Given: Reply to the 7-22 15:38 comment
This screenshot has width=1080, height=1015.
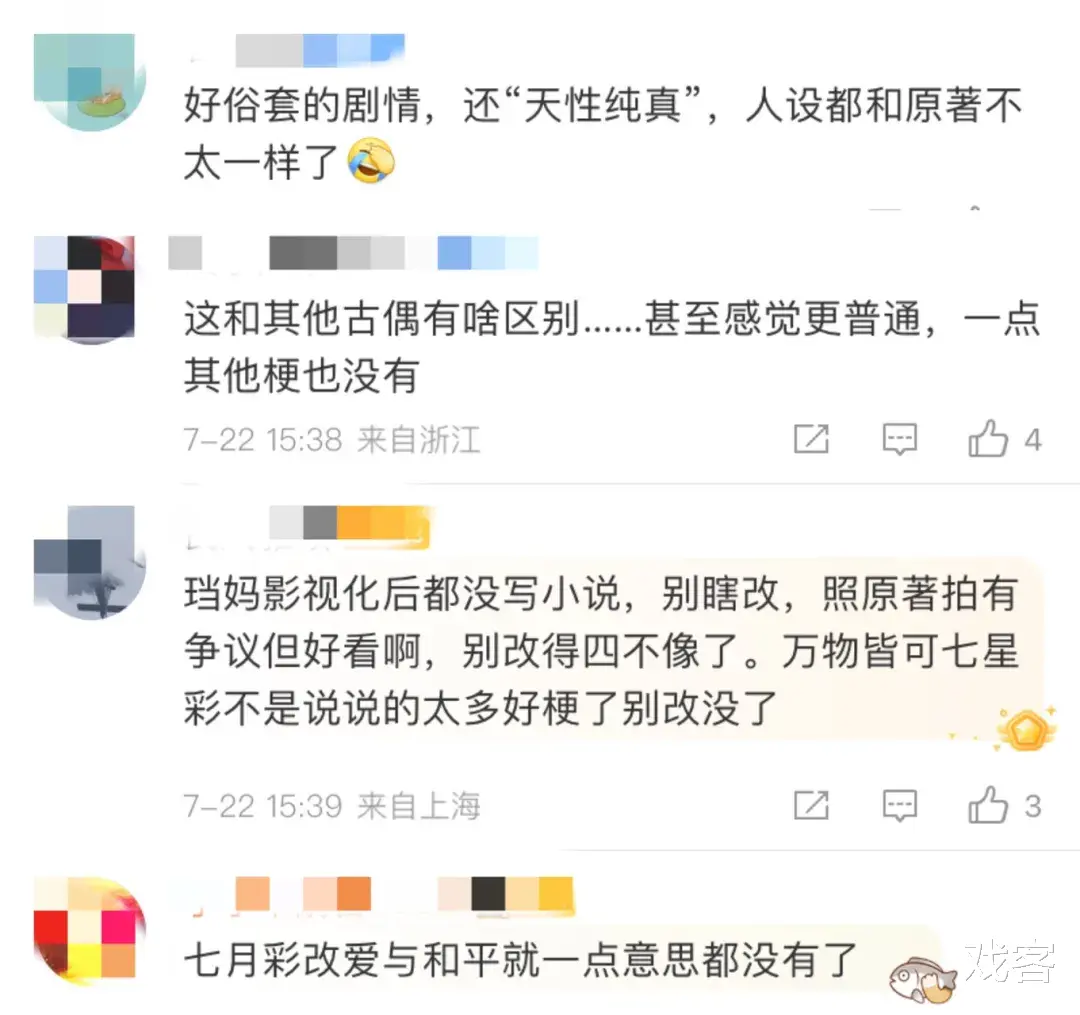Looking at the screenshot, I should point(900,439).
